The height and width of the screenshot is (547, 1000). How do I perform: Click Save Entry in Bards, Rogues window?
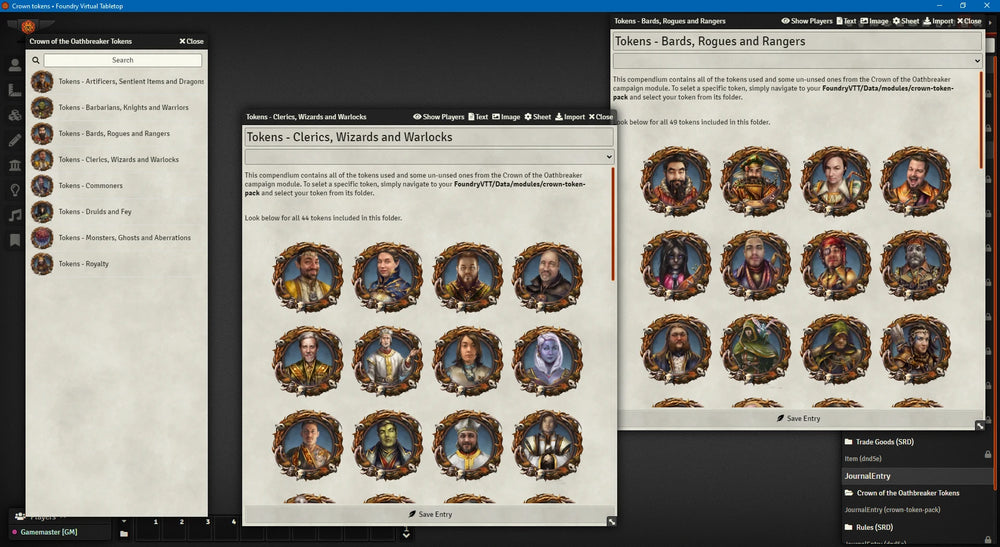(x=798, y=418)
